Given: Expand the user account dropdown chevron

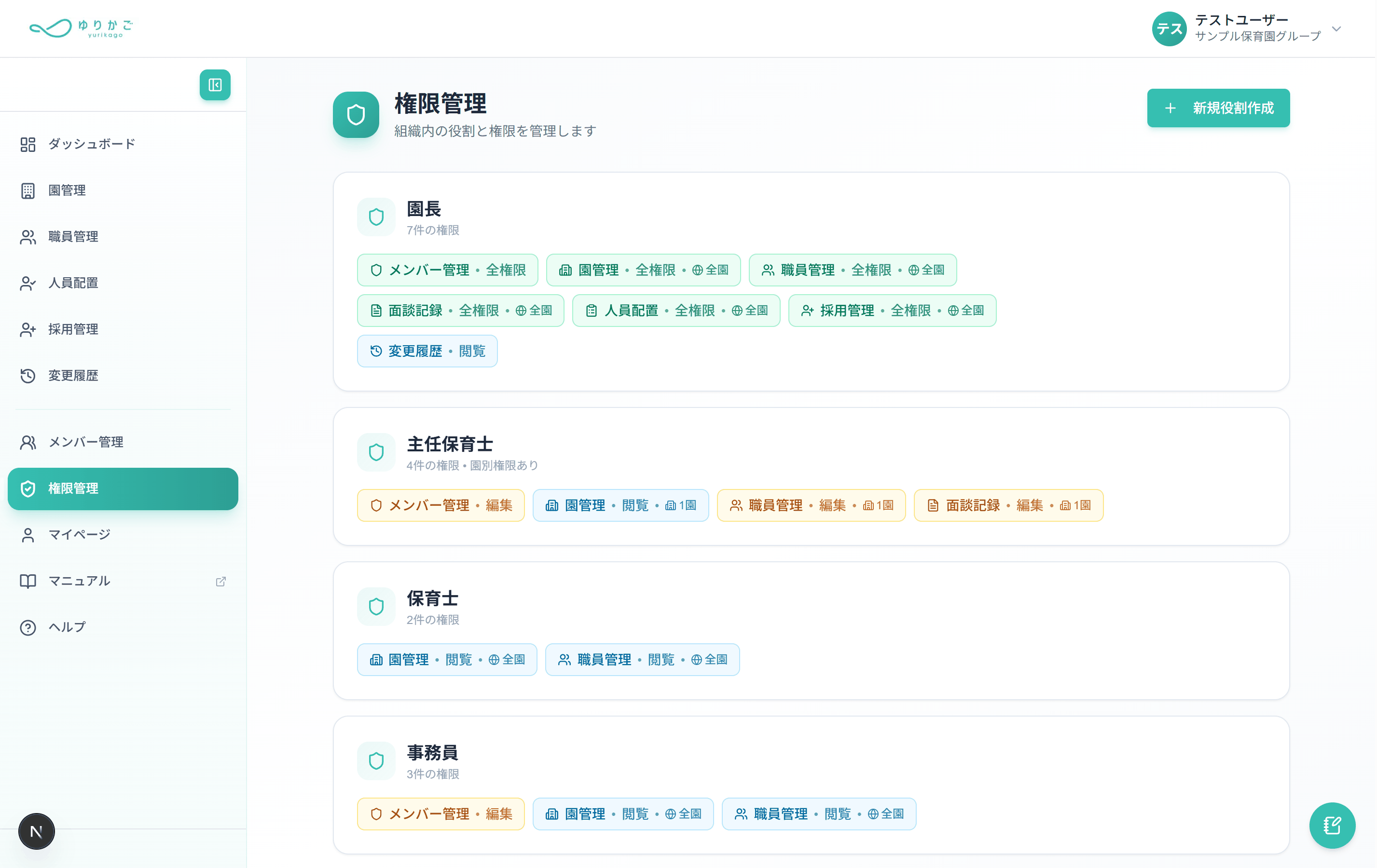Looking at the screenshot, I should (1336, 28).
